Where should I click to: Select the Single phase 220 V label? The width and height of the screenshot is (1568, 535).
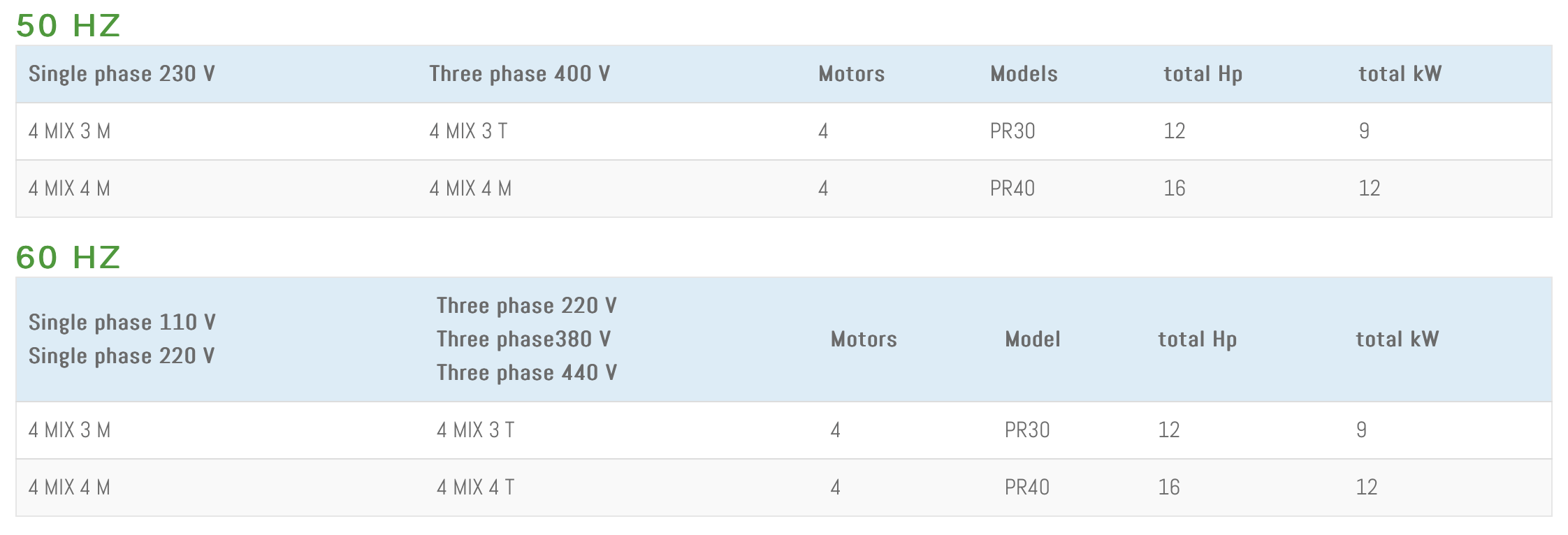pos(122,356)
